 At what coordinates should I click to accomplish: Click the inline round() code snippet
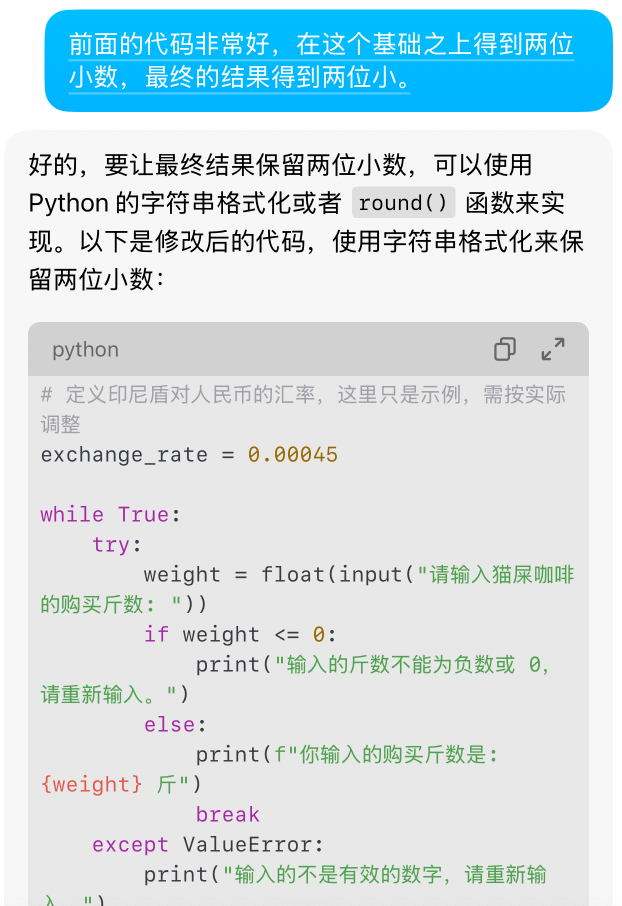pos(403,203)
